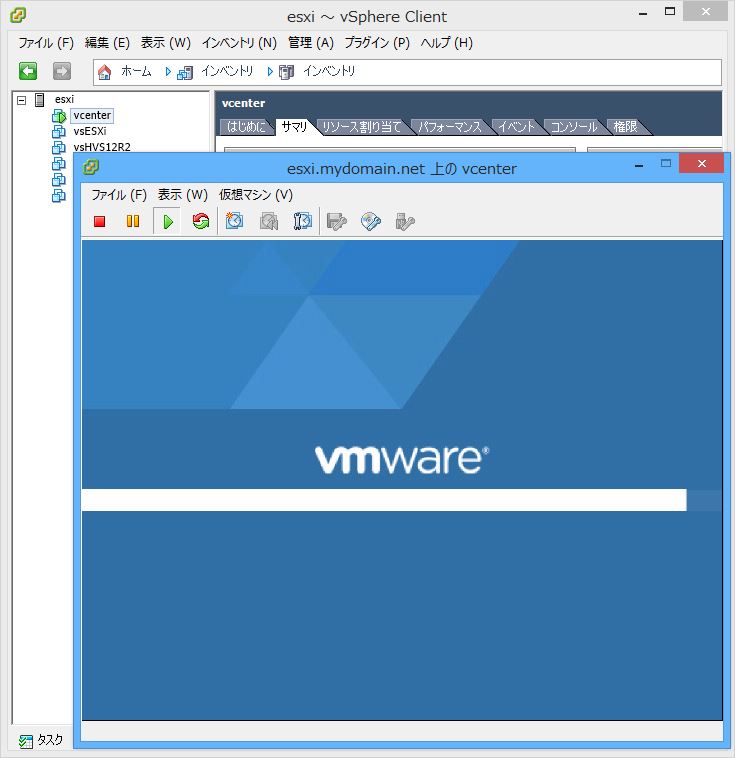735x758 pixels.
Task: Switch to the パフォーマンス tab
Action: point(450,127)
